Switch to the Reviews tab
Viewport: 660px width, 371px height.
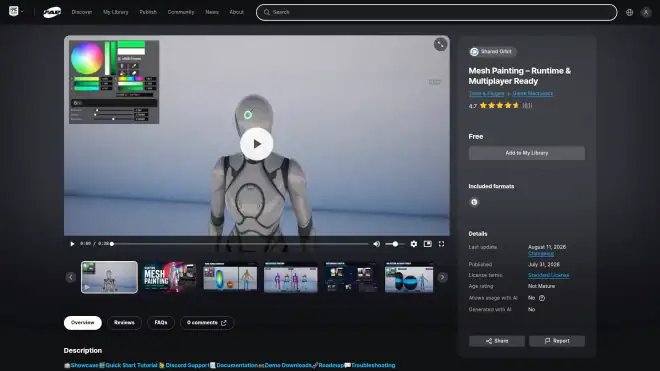click(x=124, y=323)
